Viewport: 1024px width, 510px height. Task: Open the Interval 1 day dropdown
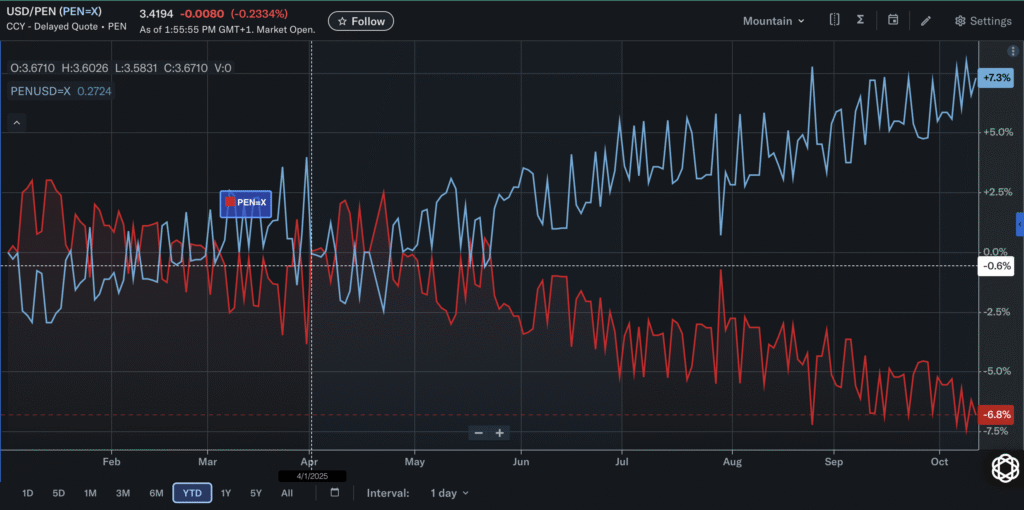click(x=449, y=493)
